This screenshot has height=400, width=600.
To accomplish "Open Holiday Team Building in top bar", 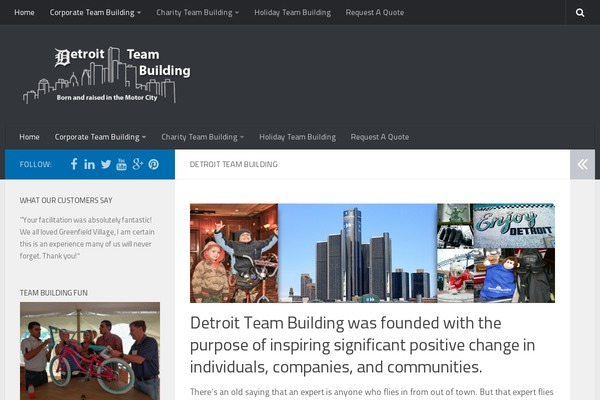I will pos(293,13).
